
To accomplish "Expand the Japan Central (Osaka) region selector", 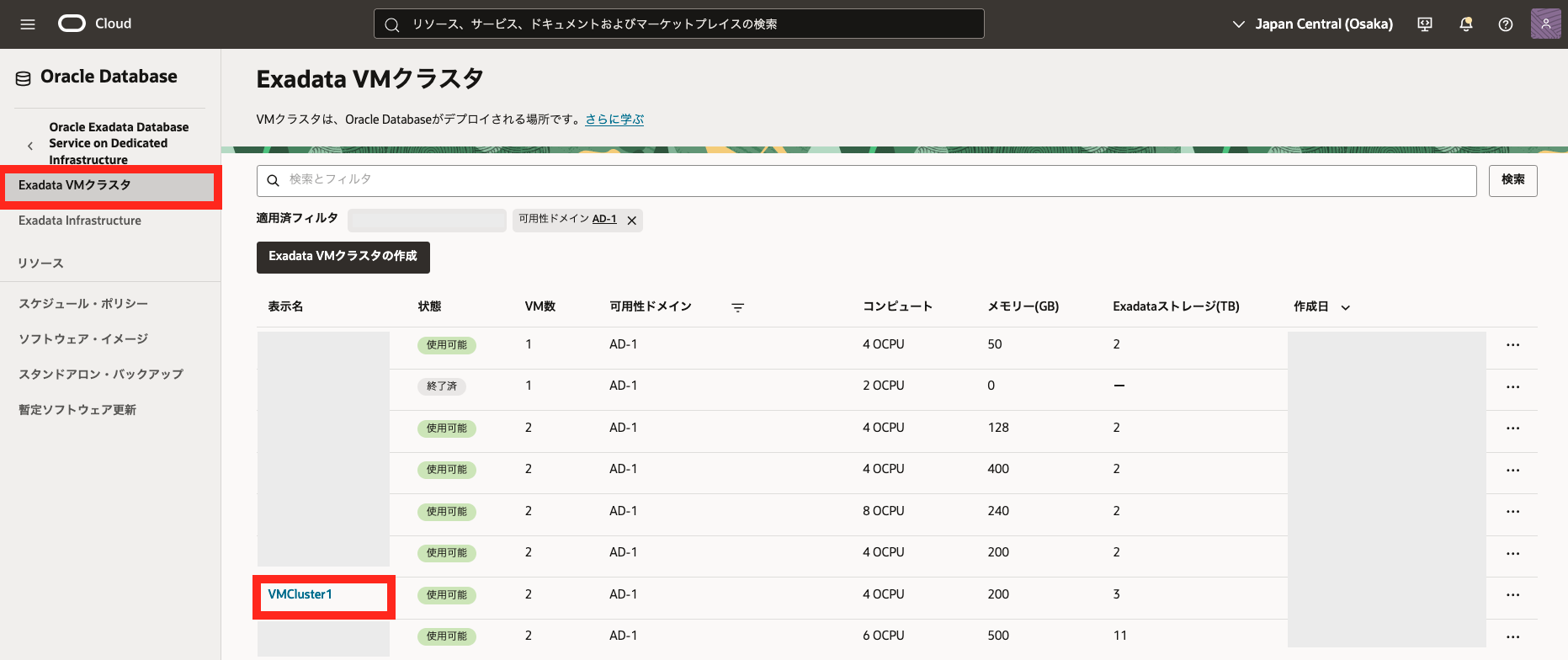I will pos(1312,24).
